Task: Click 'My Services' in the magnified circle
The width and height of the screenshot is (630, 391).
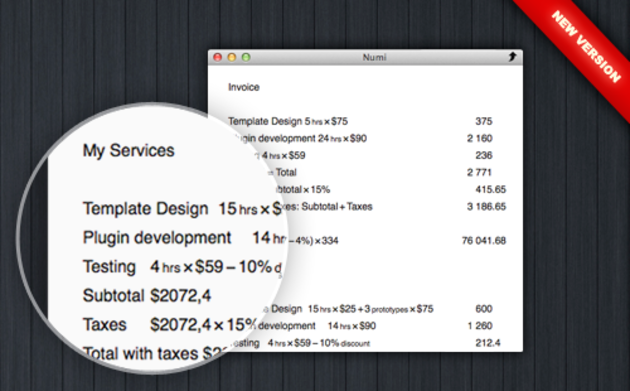Action: (x=129, y=151)
